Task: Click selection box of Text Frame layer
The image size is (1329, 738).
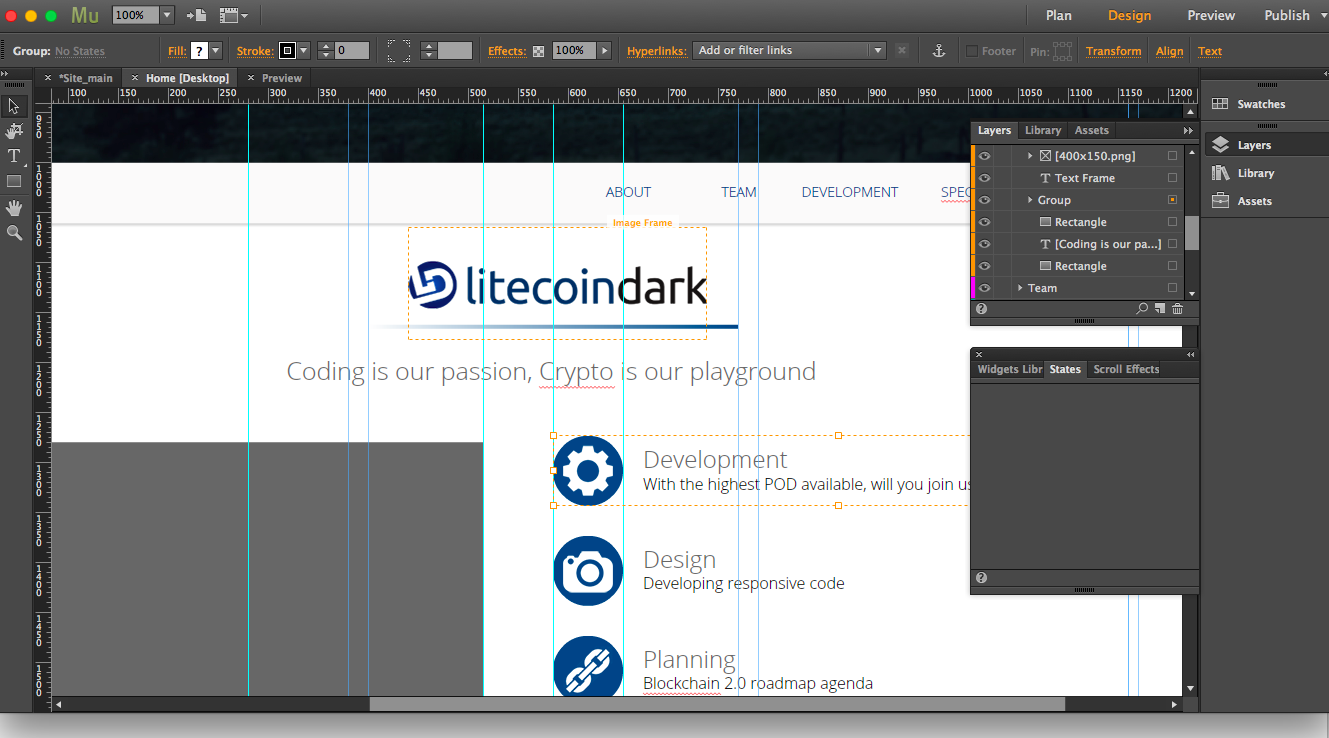Action: tap(1173, 178)
